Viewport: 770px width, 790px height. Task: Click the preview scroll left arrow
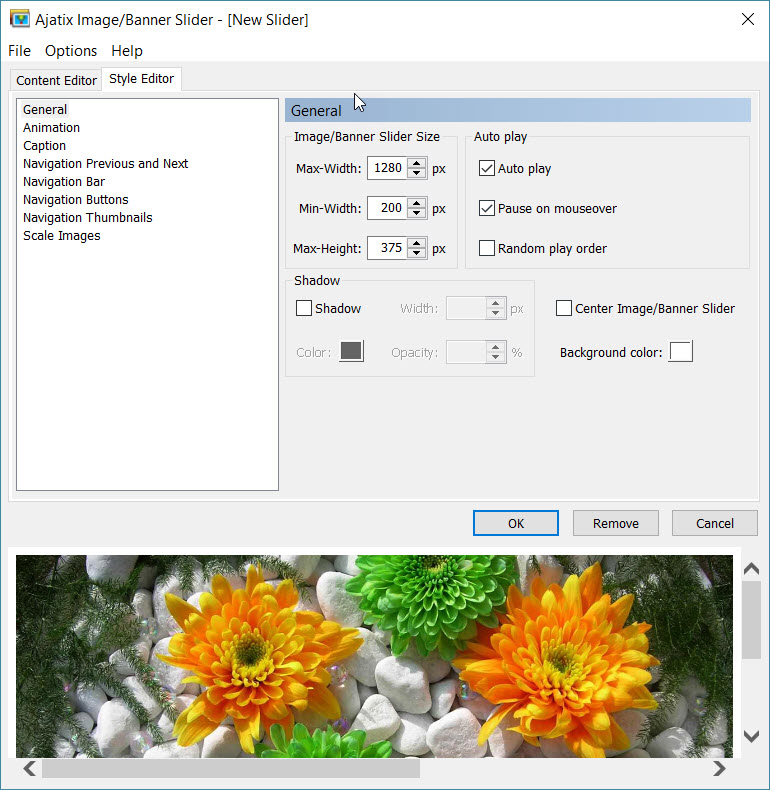pyautogui.click(x=29, y=769)
